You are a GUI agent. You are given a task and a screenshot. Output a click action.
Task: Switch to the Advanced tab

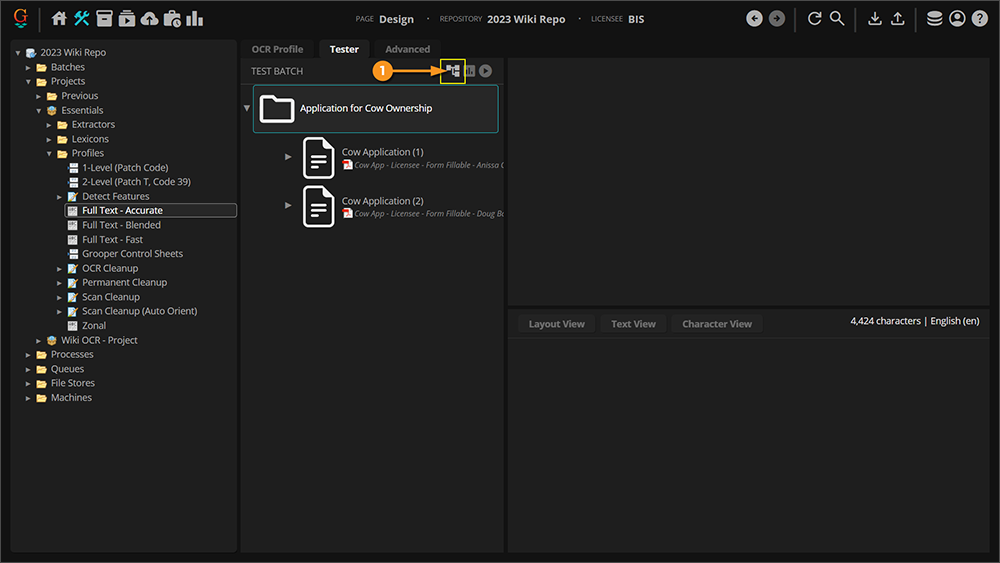[408, 49]
